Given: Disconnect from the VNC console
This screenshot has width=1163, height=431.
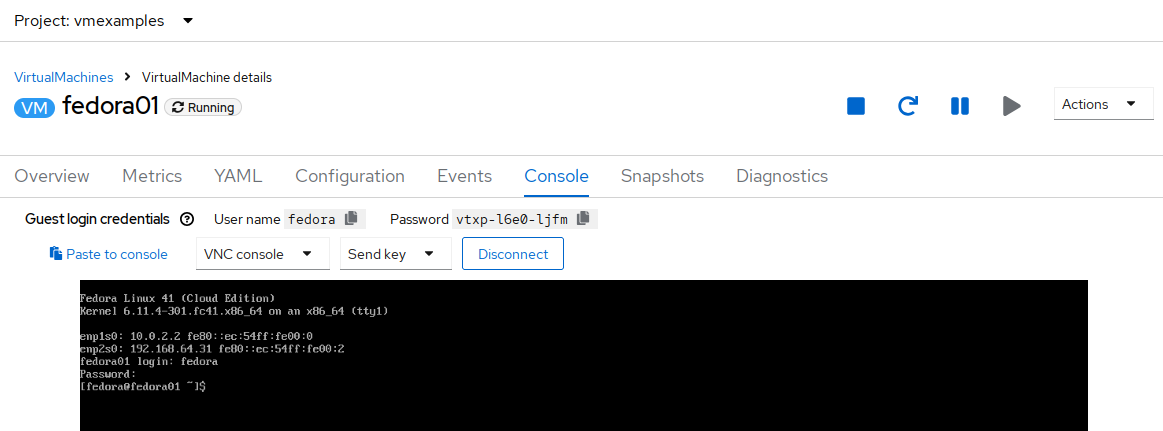Looking at the screenshot, I should (513, 254).
